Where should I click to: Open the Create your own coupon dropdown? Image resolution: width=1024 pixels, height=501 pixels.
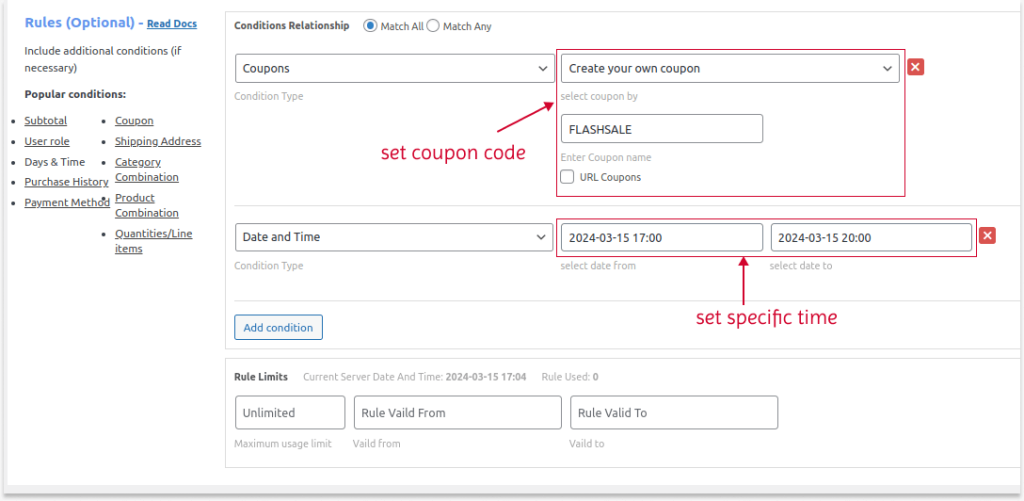(x=730, y=68)
